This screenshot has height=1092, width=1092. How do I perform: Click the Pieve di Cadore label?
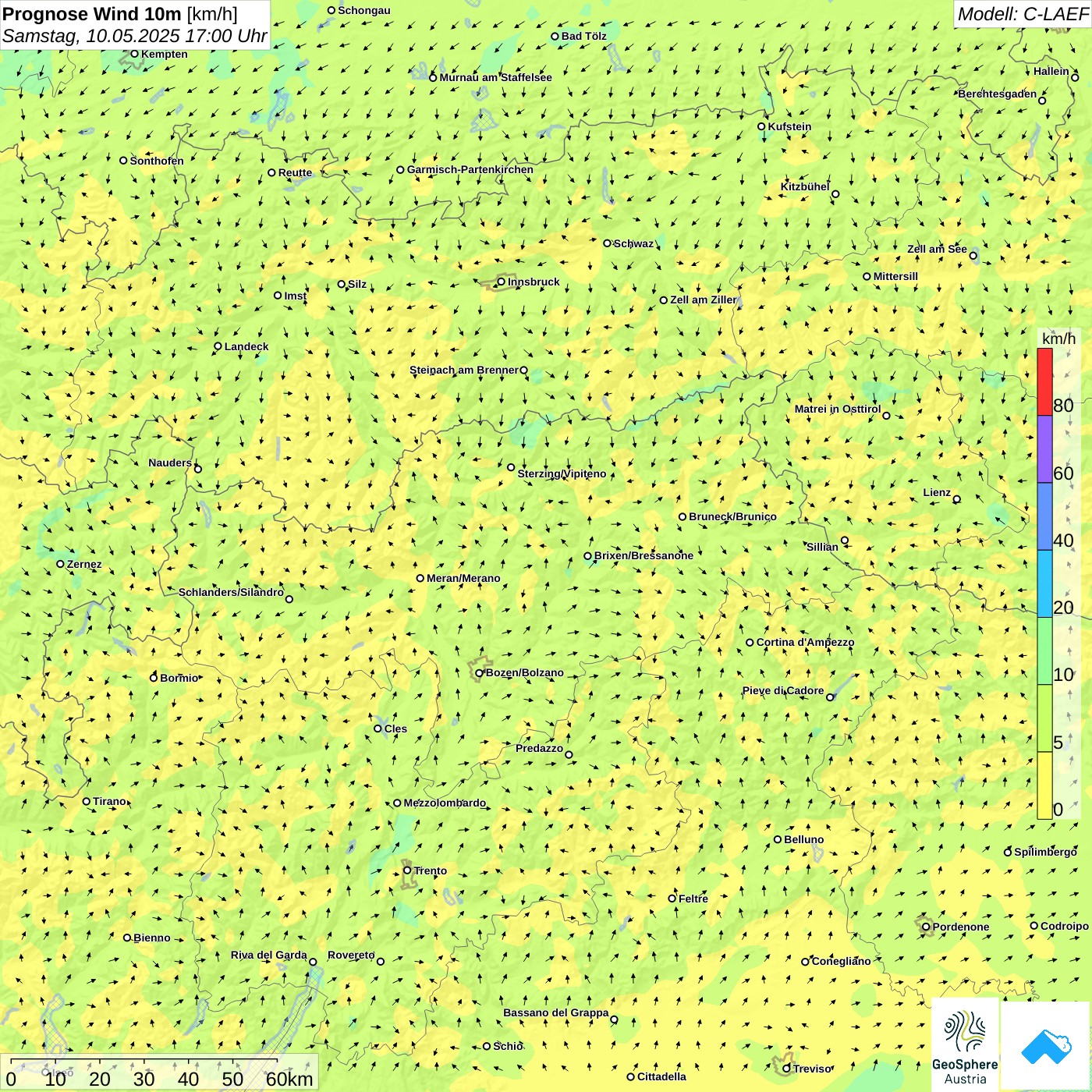pos(783,690)
